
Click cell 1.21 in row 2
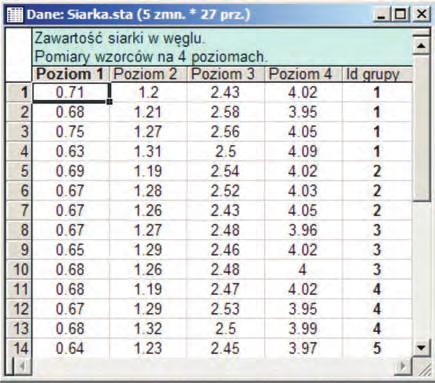coord(148,112)
